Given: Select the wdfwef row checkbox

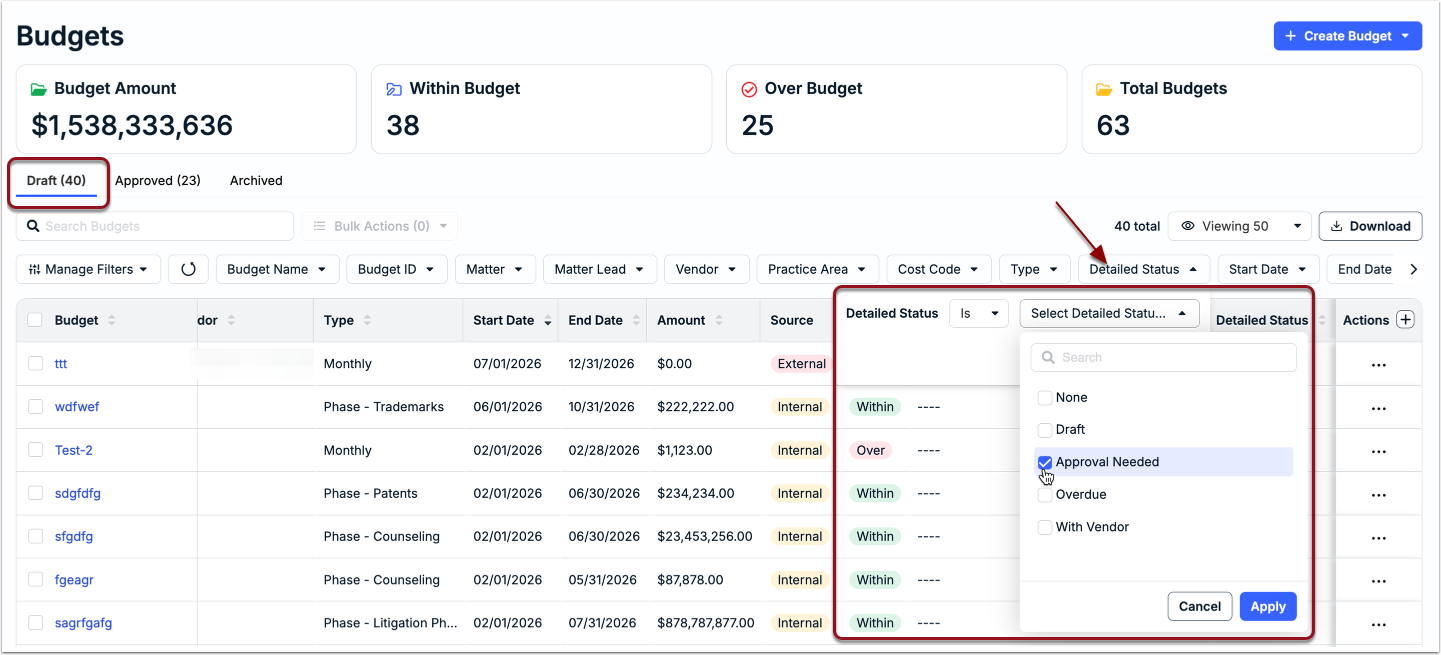Looking at the screenshot, I should click(x=35, y=407).
